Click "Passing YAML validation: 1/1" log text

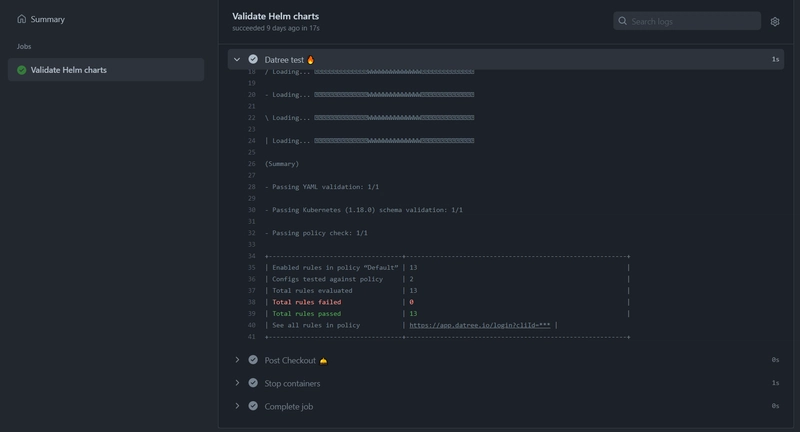326,187
